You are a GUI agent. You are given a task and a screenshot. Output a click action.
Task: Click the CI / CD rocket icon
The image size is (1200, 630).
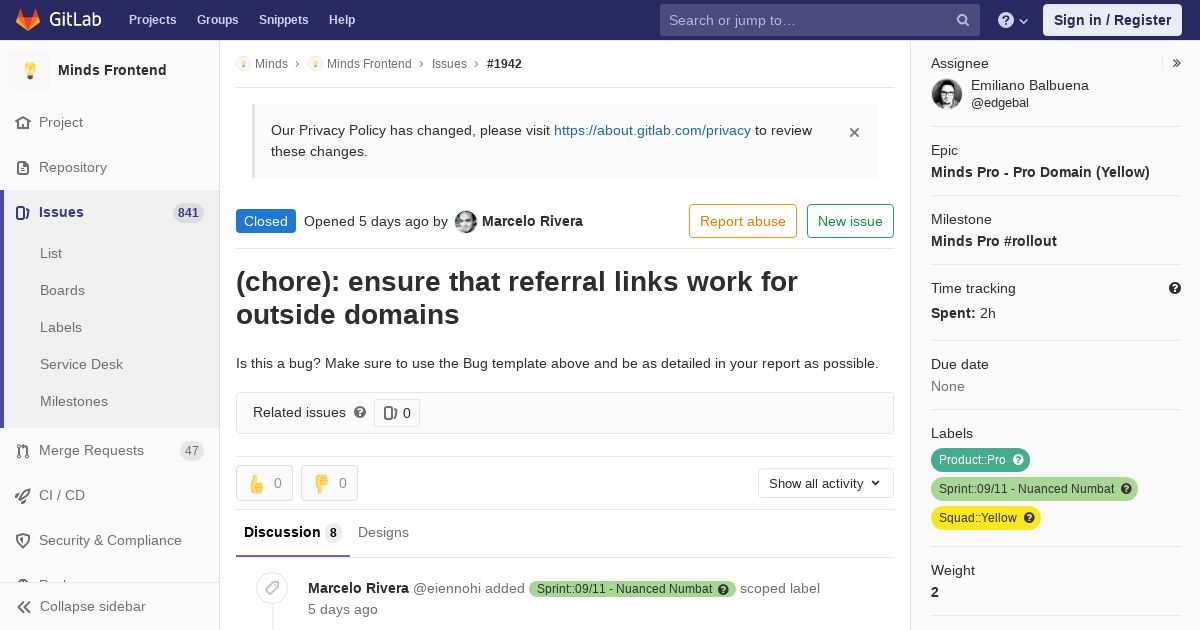23,495
